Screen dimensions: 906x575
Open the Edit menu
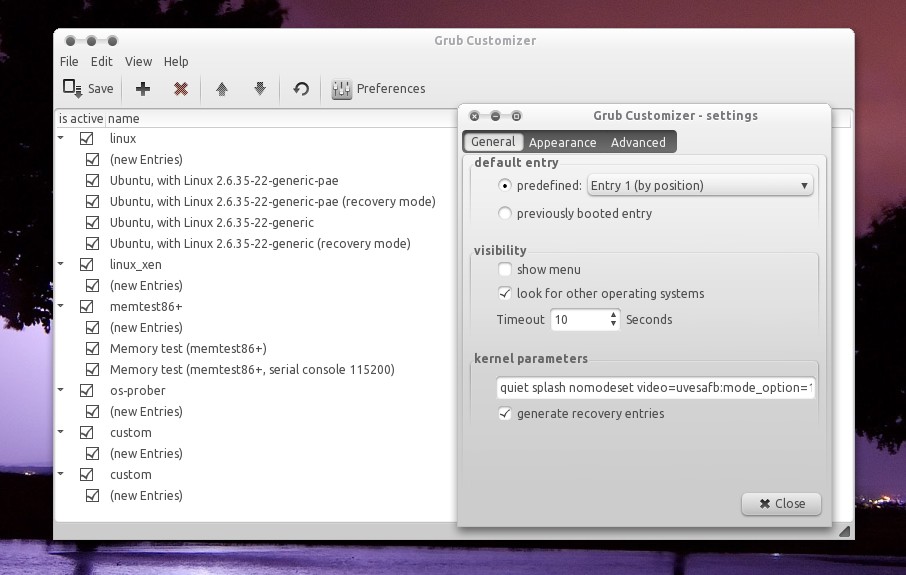pos(101,62)
